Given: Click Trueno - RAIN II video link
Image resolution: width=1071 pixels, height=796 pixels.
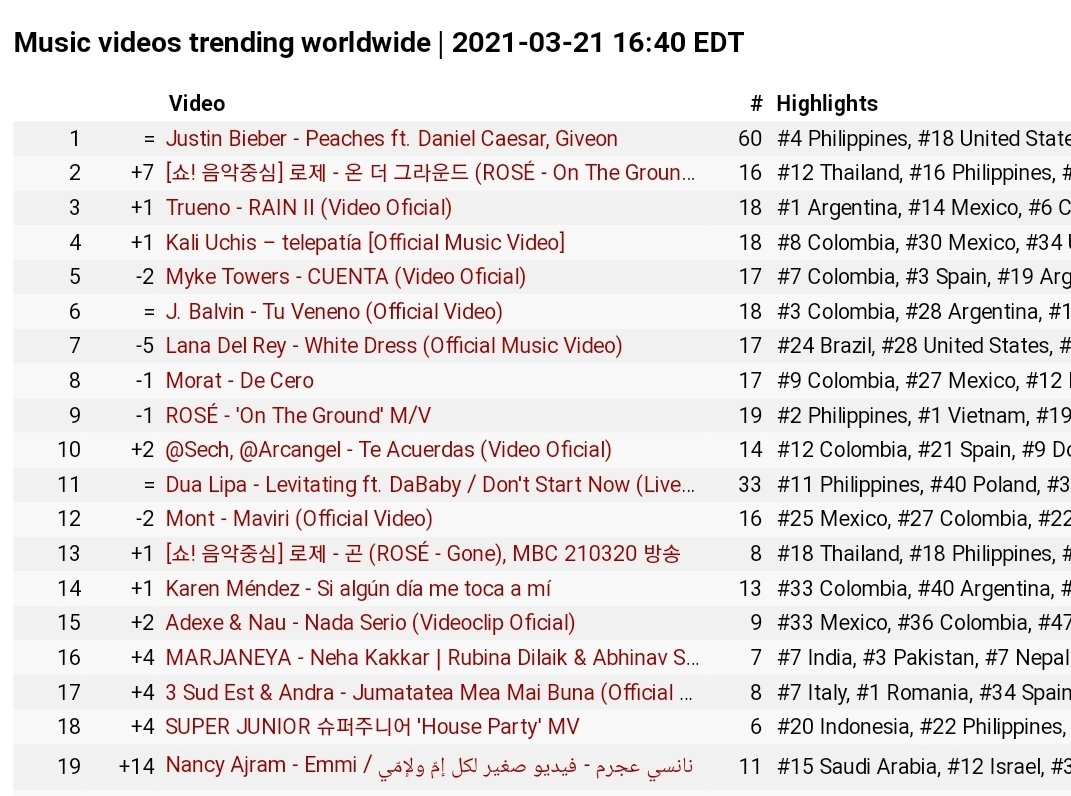Looking at the screenshot, I should click(309, 208).
